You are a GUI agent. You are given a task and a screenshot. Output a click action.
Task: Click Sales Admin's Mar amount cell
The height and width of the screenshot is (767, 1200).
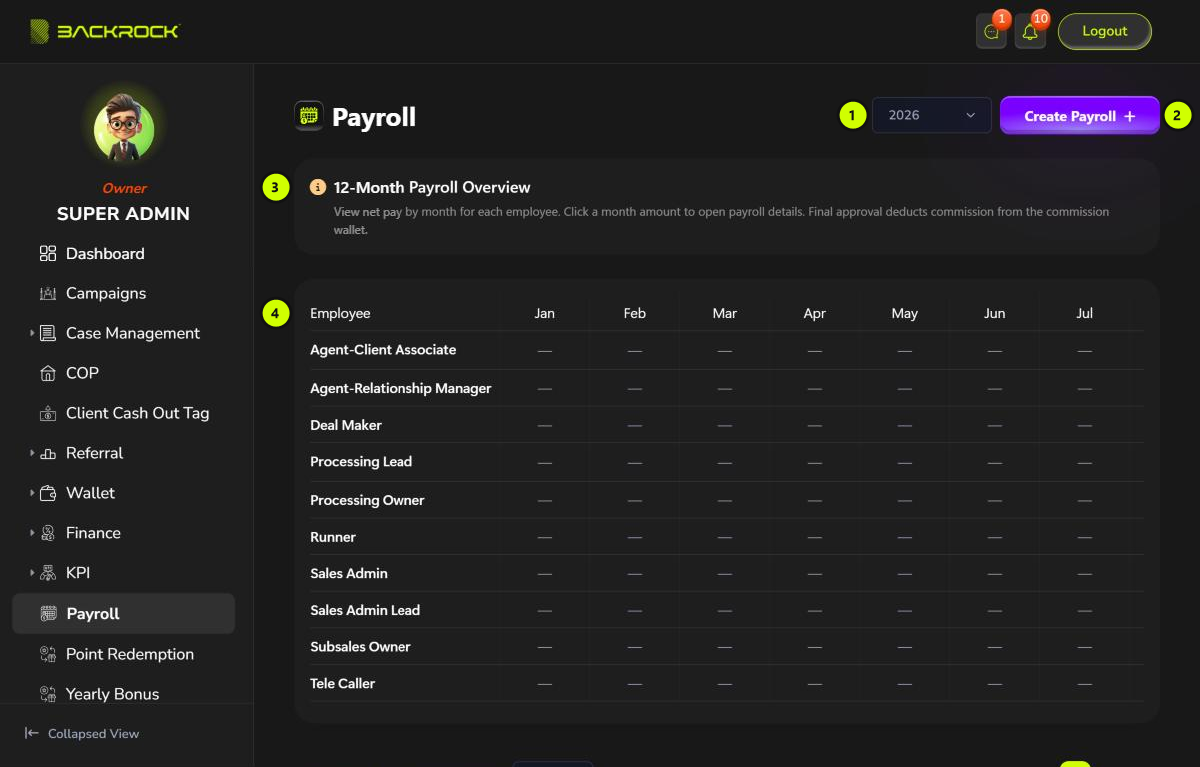click(725, 574)
